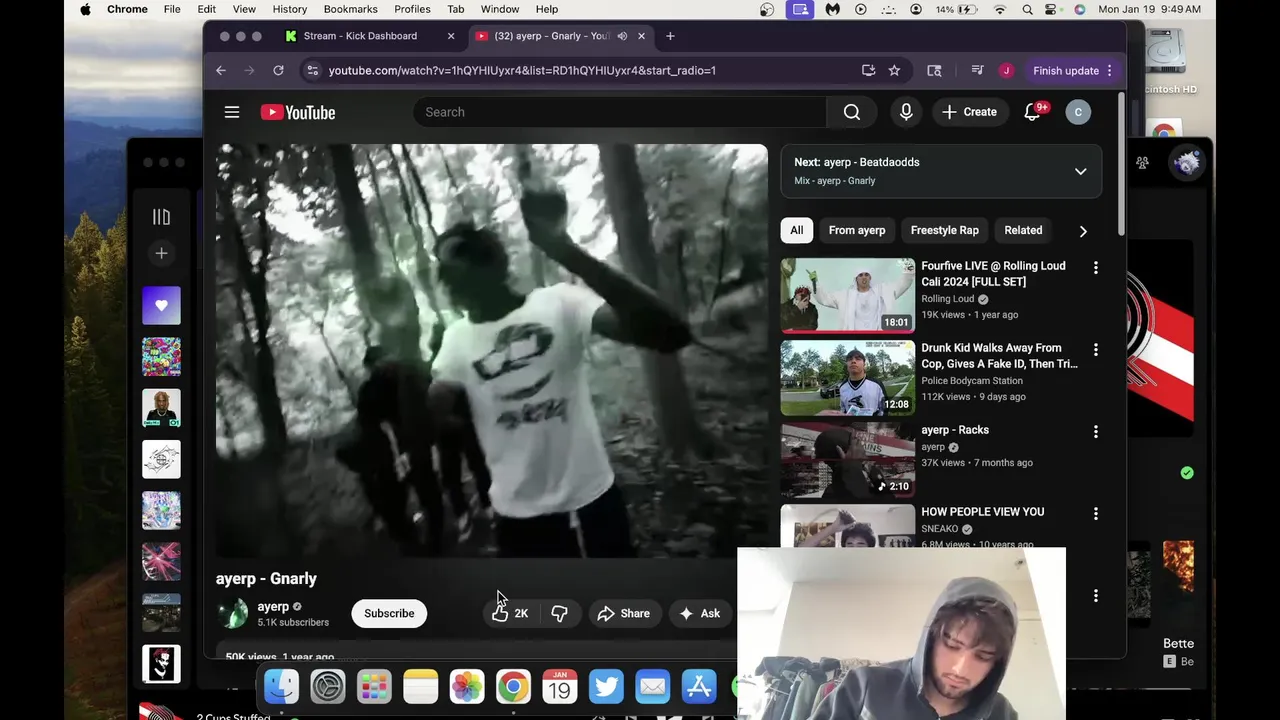The width and height of the screenshot is (1280, 720).
Task: Select the purple heart item in background sidebar
Action: tap(161, 305)
